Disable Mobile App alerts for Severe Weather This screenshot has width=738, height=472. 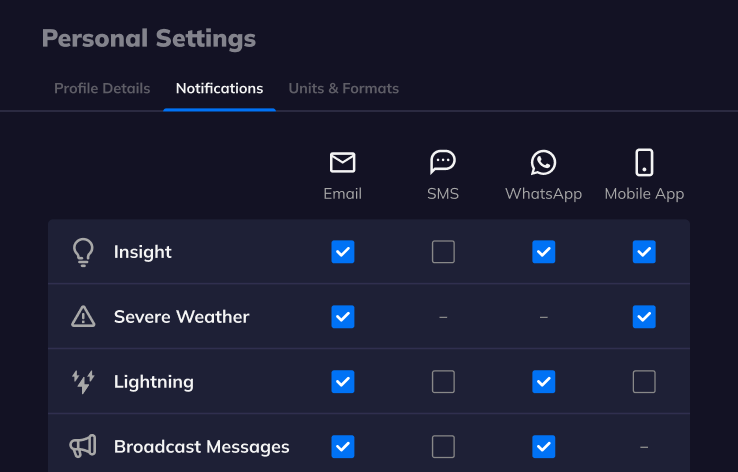[644, 317]
